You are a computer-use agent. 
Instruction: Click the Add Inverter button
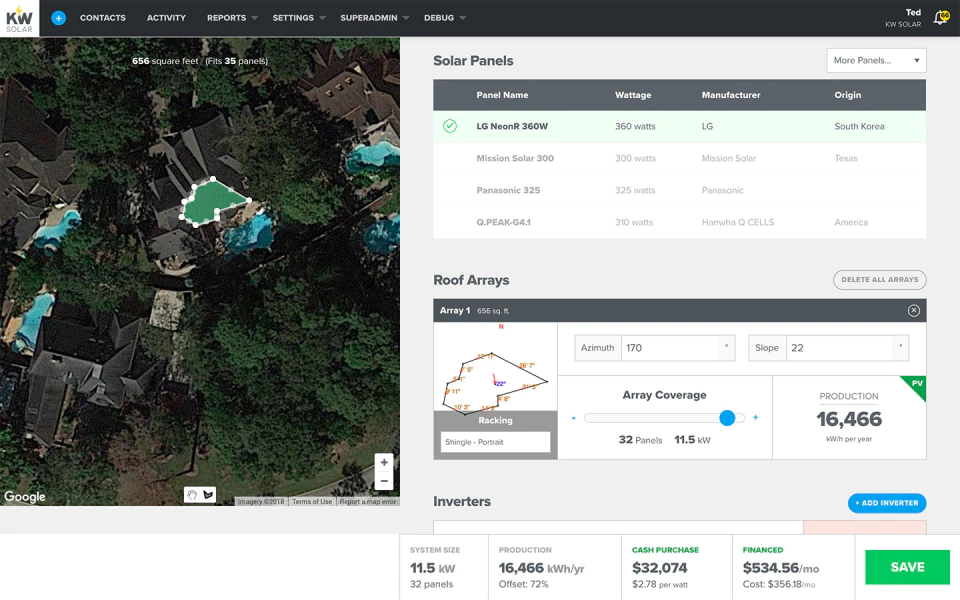pyautogui.click(x=887, y=503)
